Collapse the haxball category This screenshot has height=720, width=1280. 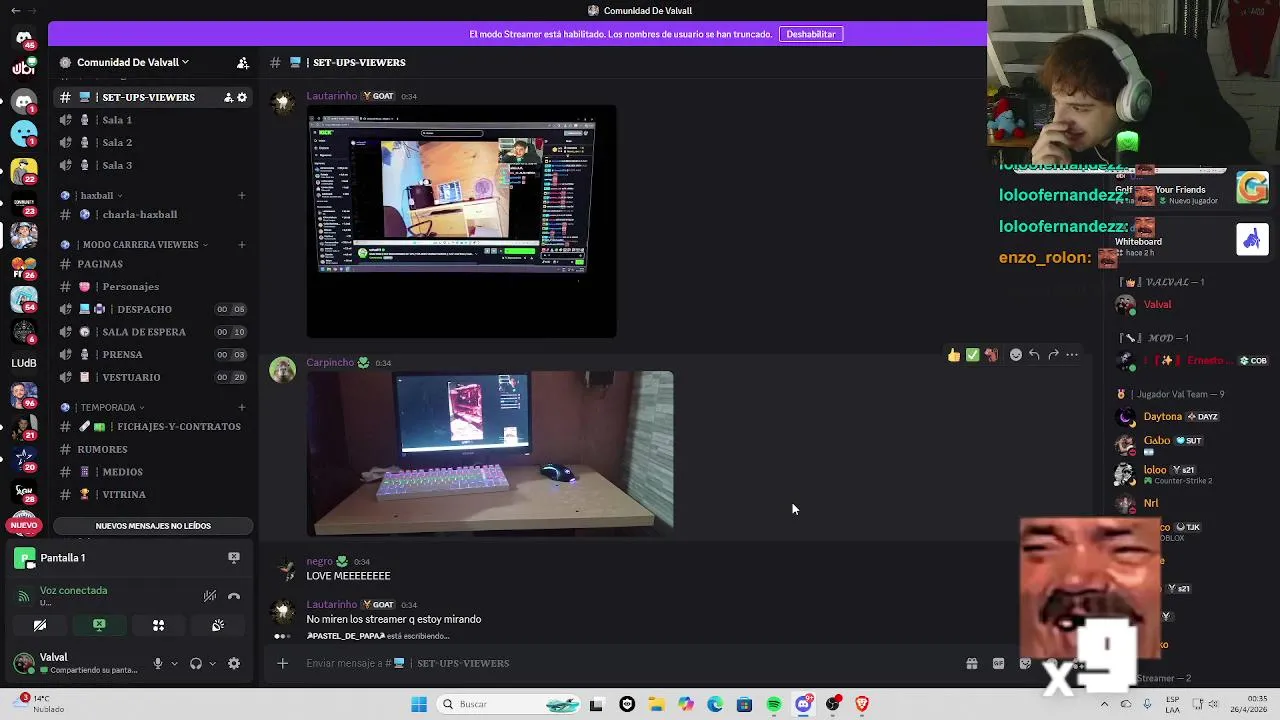[97, 195]
